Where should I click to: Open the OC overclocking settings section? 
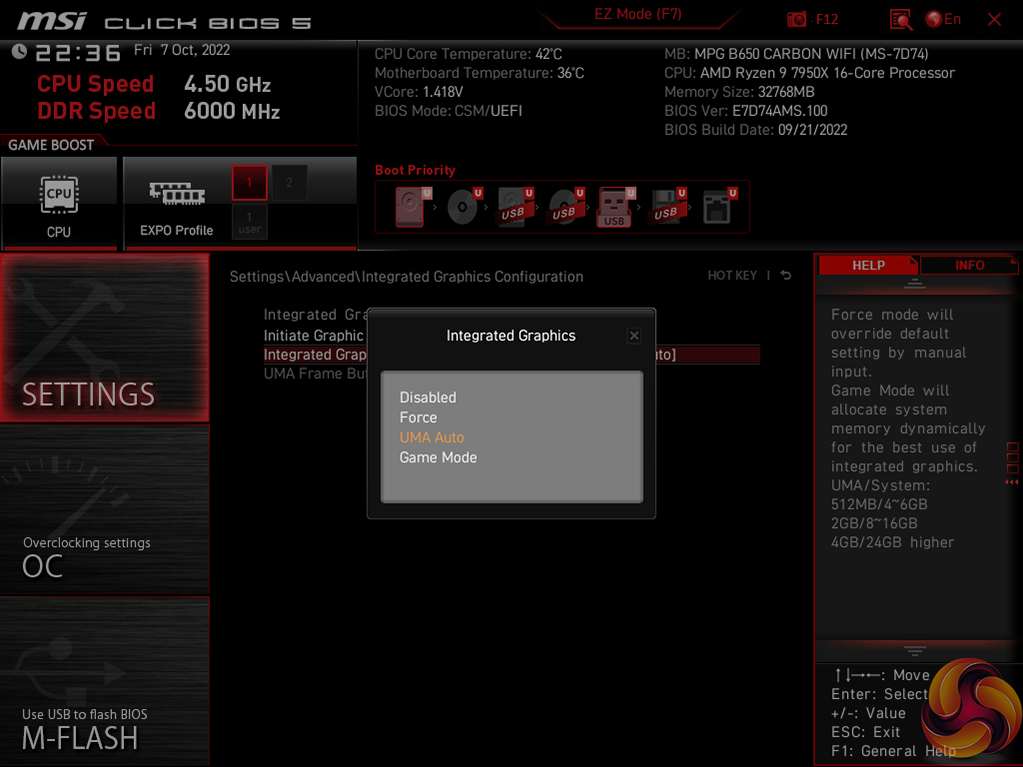coord(105,511)
